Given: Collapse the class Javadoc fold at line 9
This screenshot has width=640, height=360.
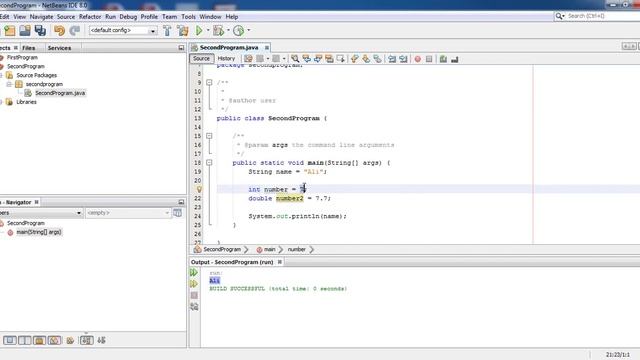Looking at the screenshot, I should coord(209,82).
